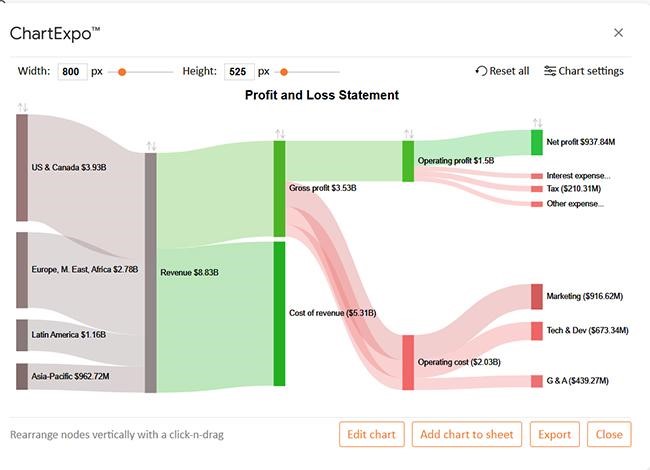Select the Marketing node bar
Image resolution: width=650 pixels, height=470 pixels.
click(537, 296)
